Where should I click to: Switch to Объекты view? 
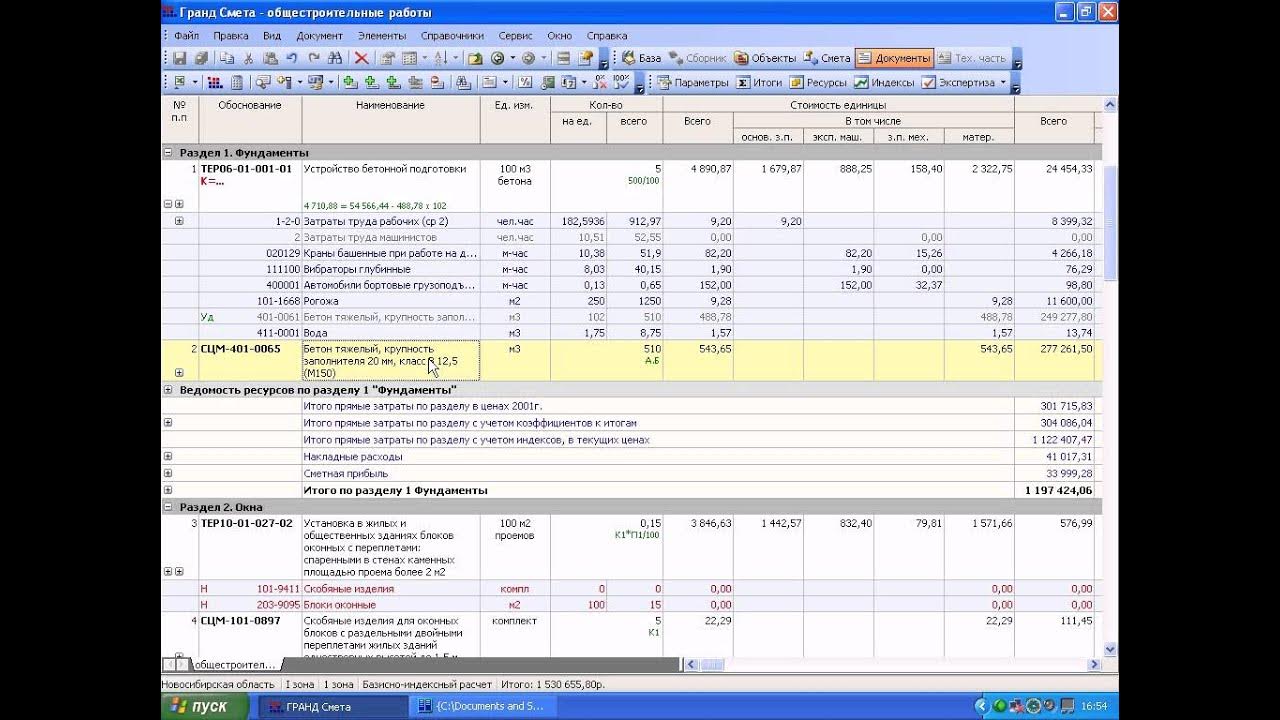click(x=765, y=58)
